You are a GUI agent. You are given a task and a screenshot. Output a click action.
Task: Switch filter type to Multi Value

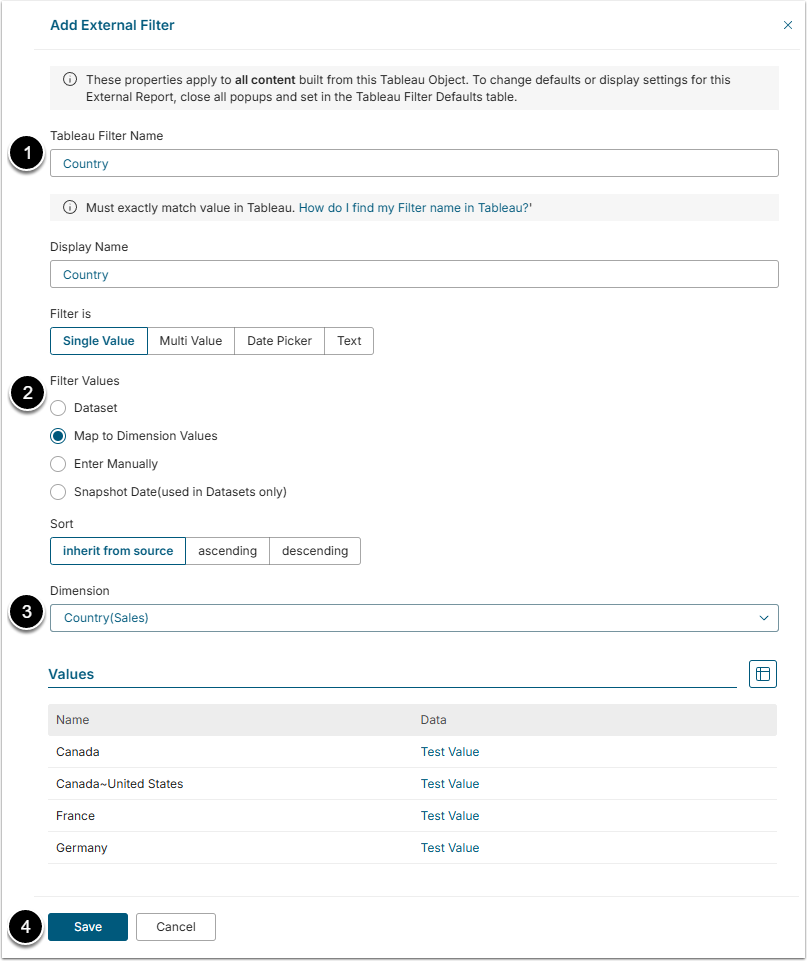tap(191, 341)
